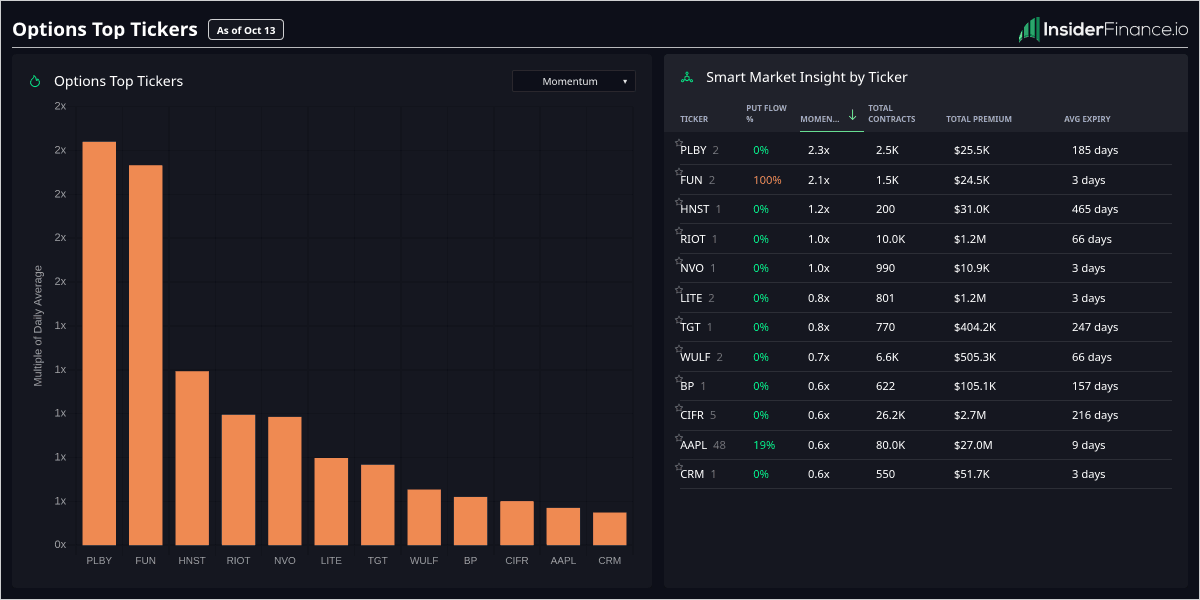The width and height of the screenshot is (1200, 600).
Task: Click the HNST bar in the chart
Action: [192, 458]
